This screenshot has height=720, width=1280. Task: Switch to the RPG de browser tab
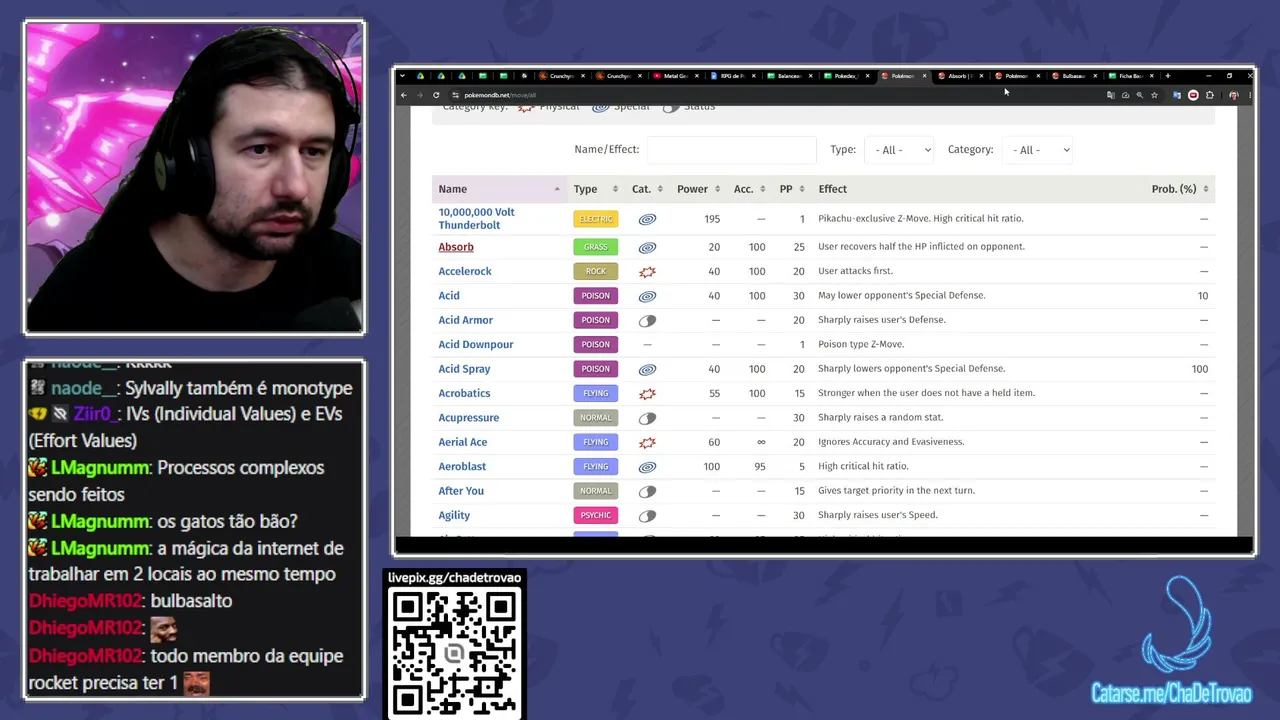732,76
